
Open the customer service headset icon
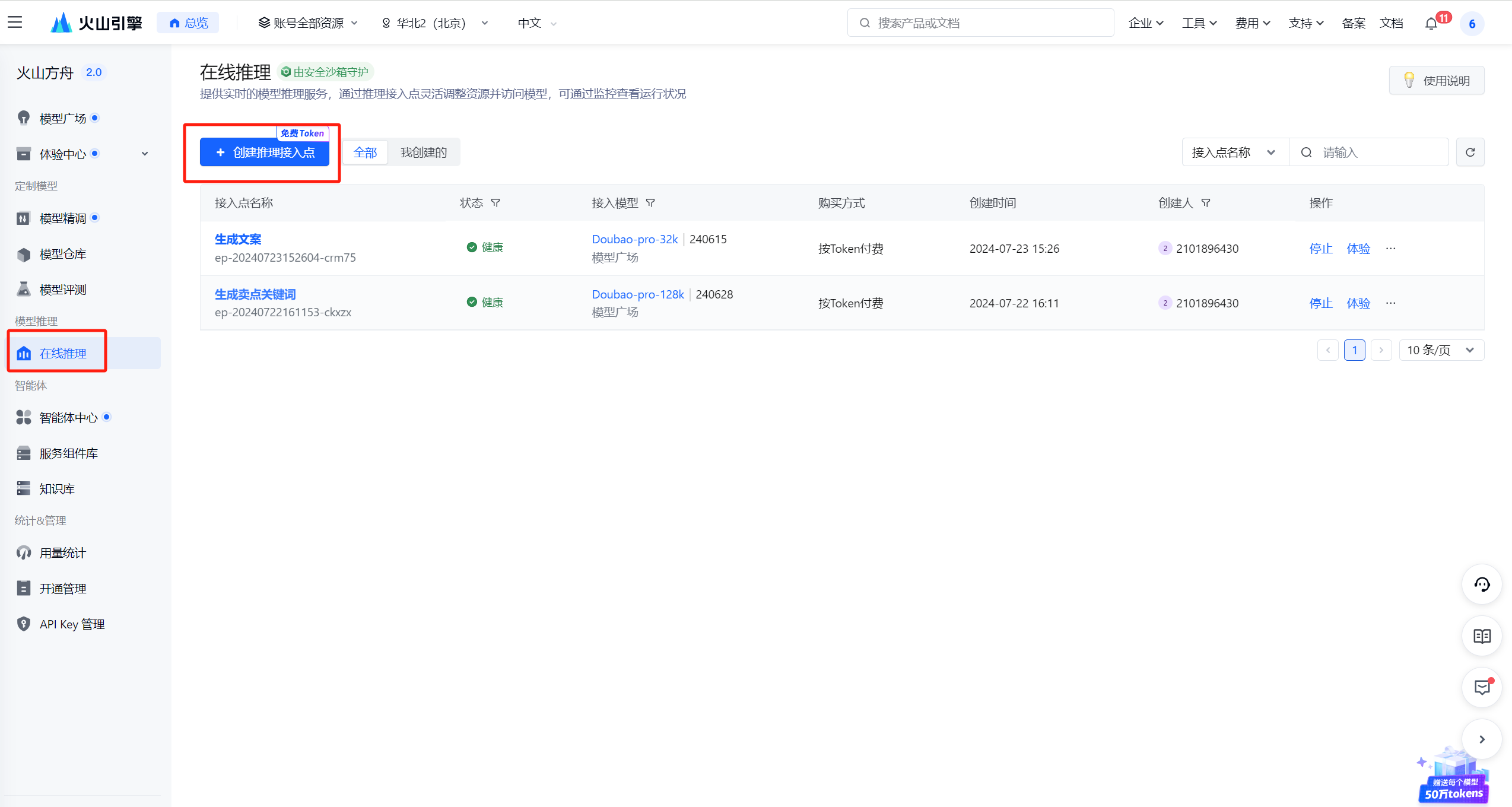point(1482,584)
